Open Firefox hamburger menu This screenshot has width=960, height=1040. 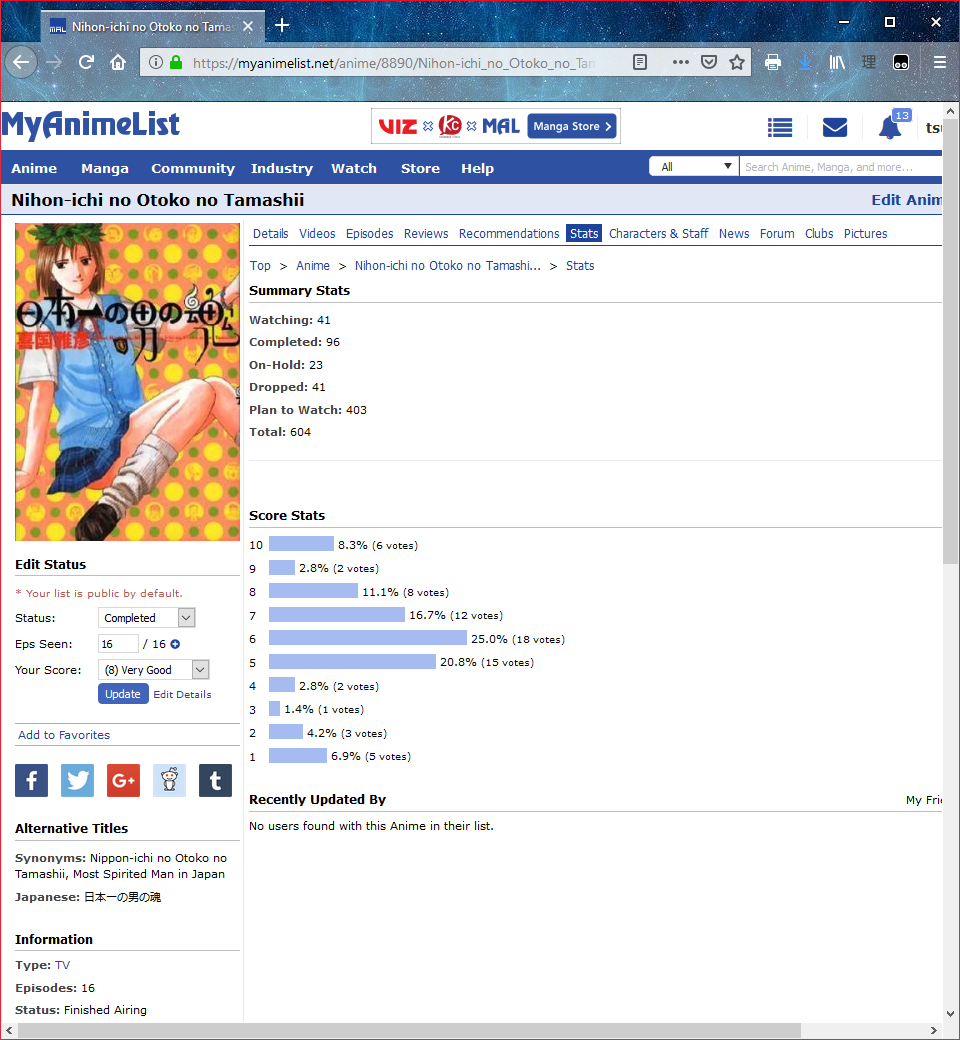click(939, 62)
